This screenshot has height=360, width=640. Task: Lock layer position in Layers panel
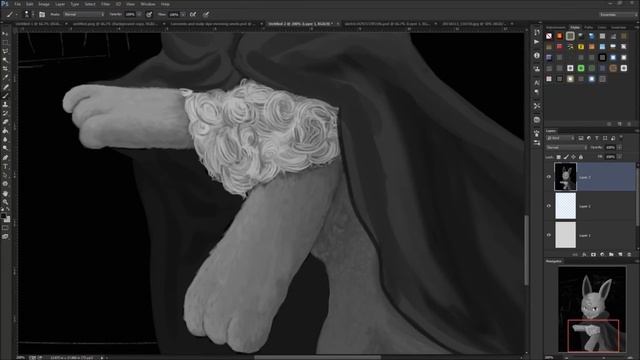pos(573,157)
